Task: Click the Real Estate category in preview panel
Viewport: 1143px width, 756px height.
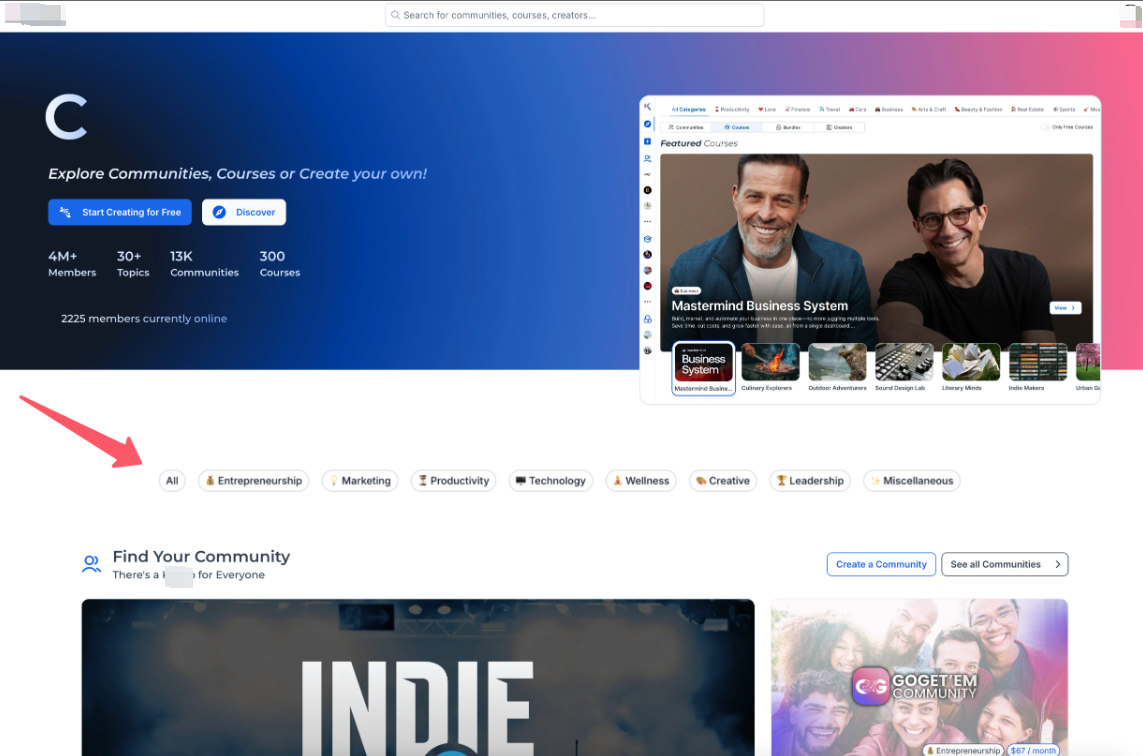Action: 1027,109
